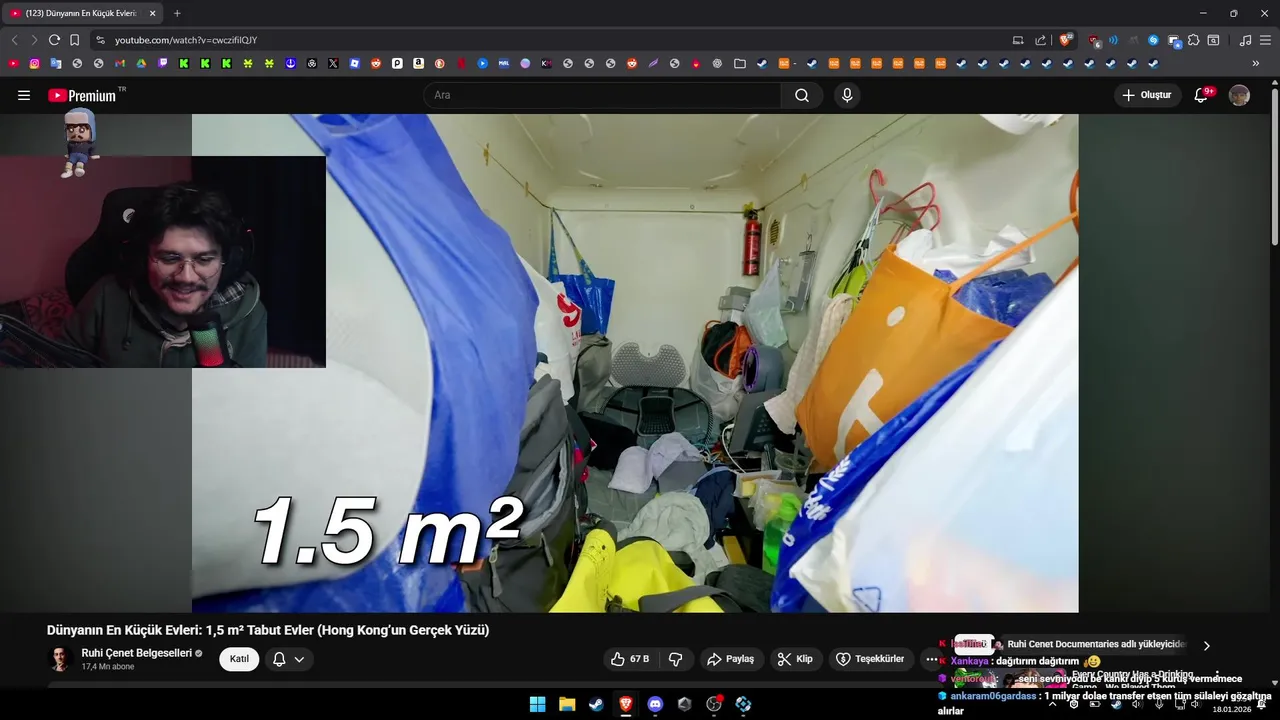Image resolution: width=1280 pixels, height=720 pixels.
Task: Open the account avatar menu
Action: 1239,95
